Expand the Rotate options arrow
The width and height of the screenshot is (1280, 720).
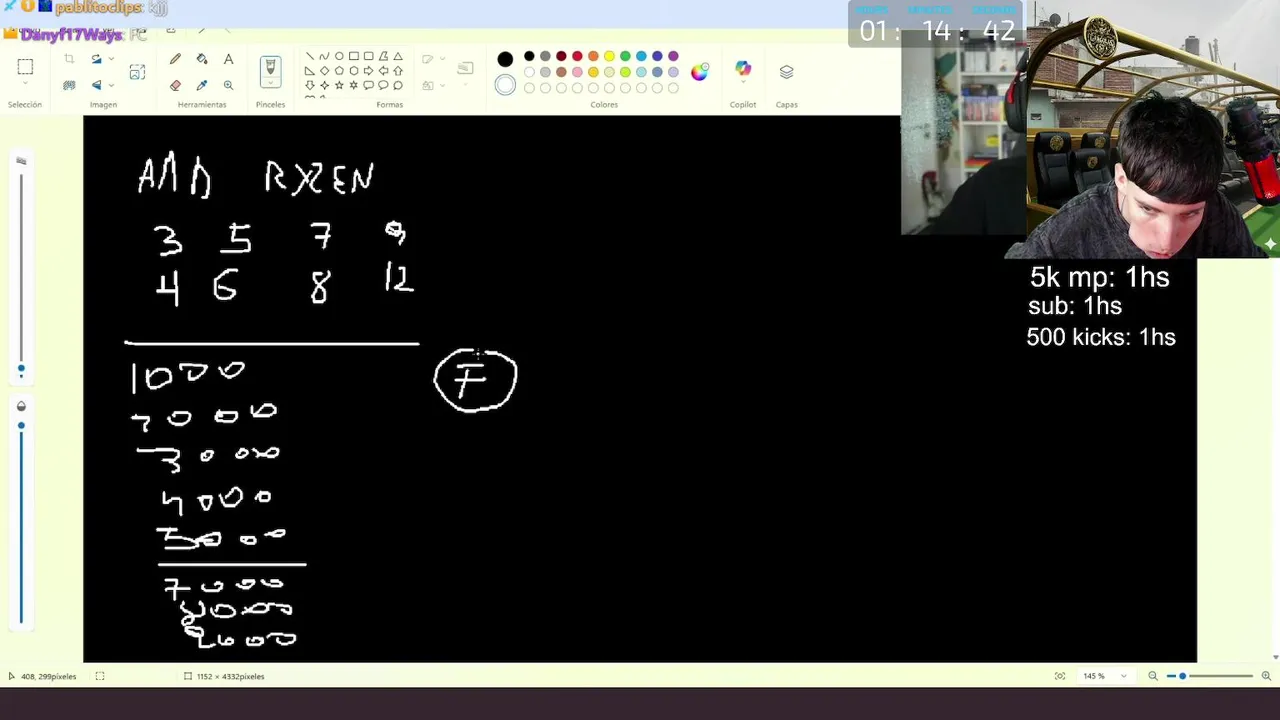110,59
